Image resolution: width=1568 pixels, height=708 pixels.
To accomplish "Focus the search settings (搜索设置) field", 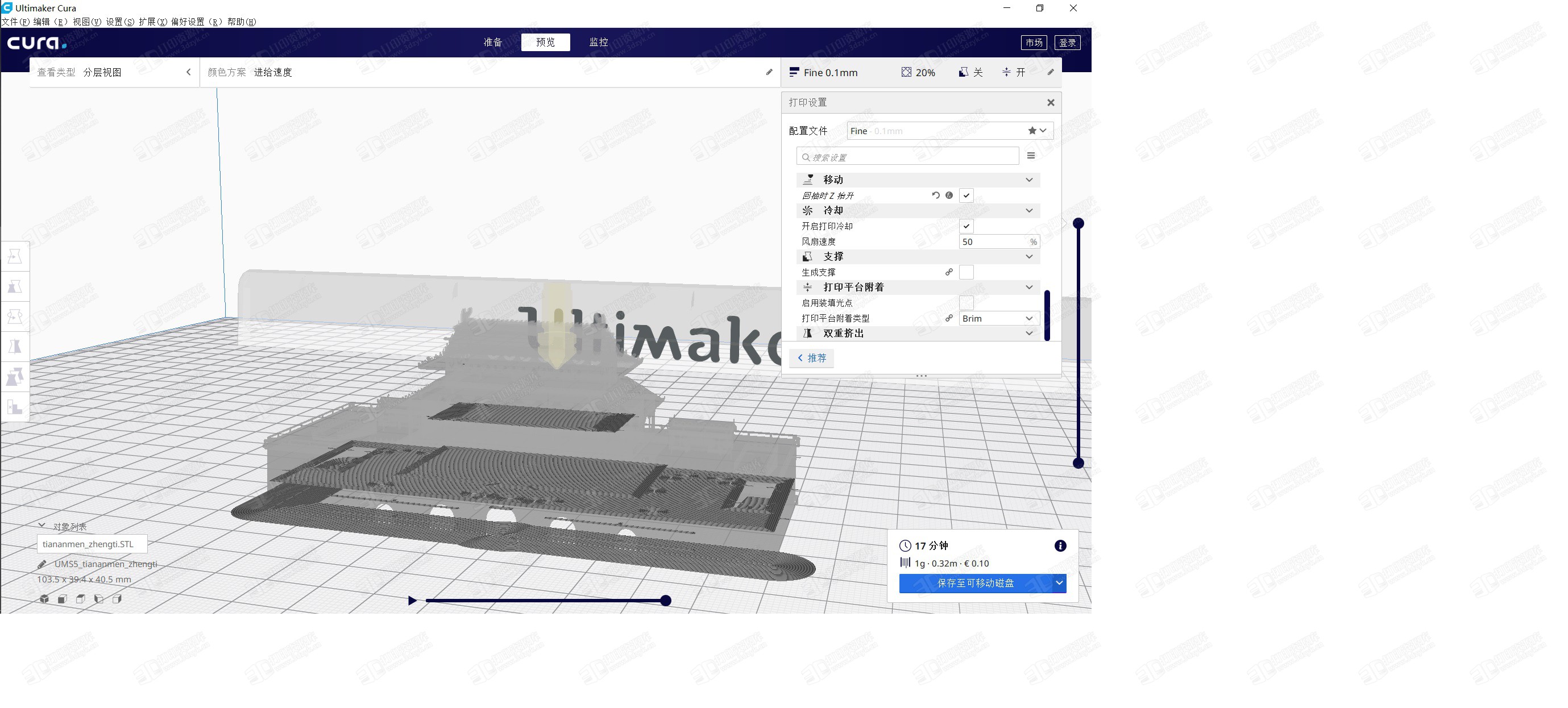I will pos(907,156).
